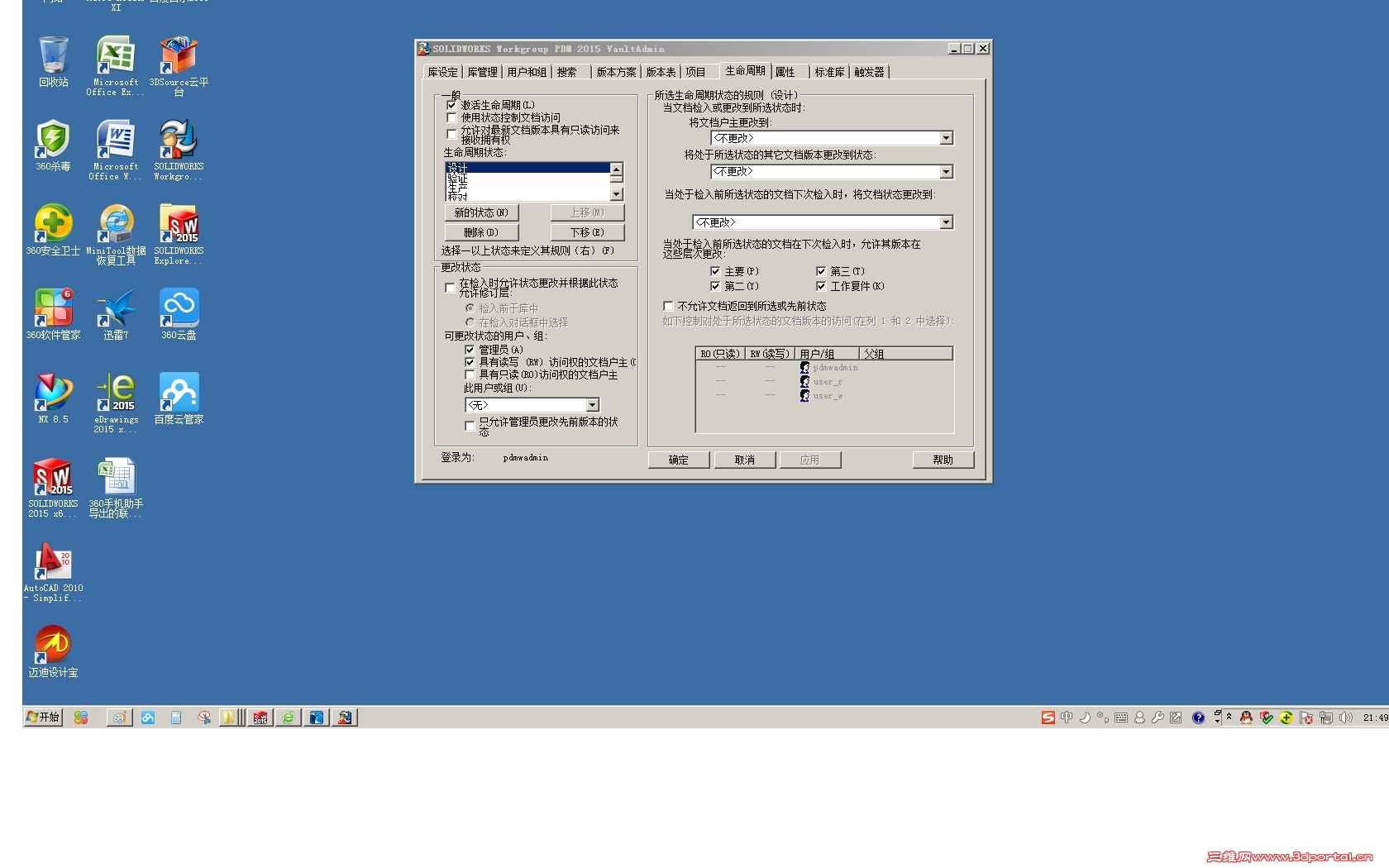Uncheck 具有读写 (RW) 访问权的文档户主 checkbox
Viewport: 1389px width, 868px height.
tap(470, 362)
